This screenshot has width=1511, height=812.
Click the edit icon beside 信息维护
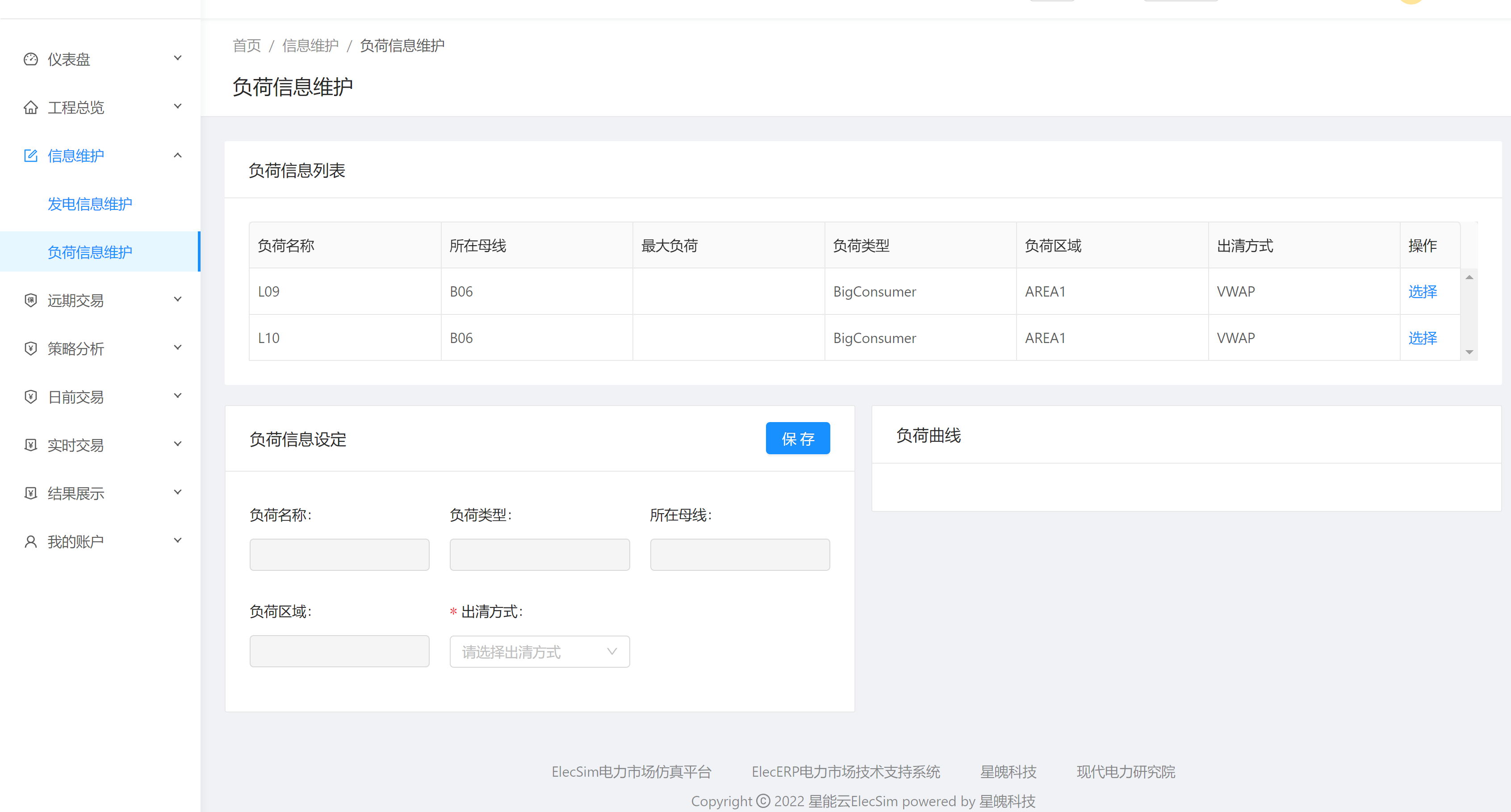(30, 155)
